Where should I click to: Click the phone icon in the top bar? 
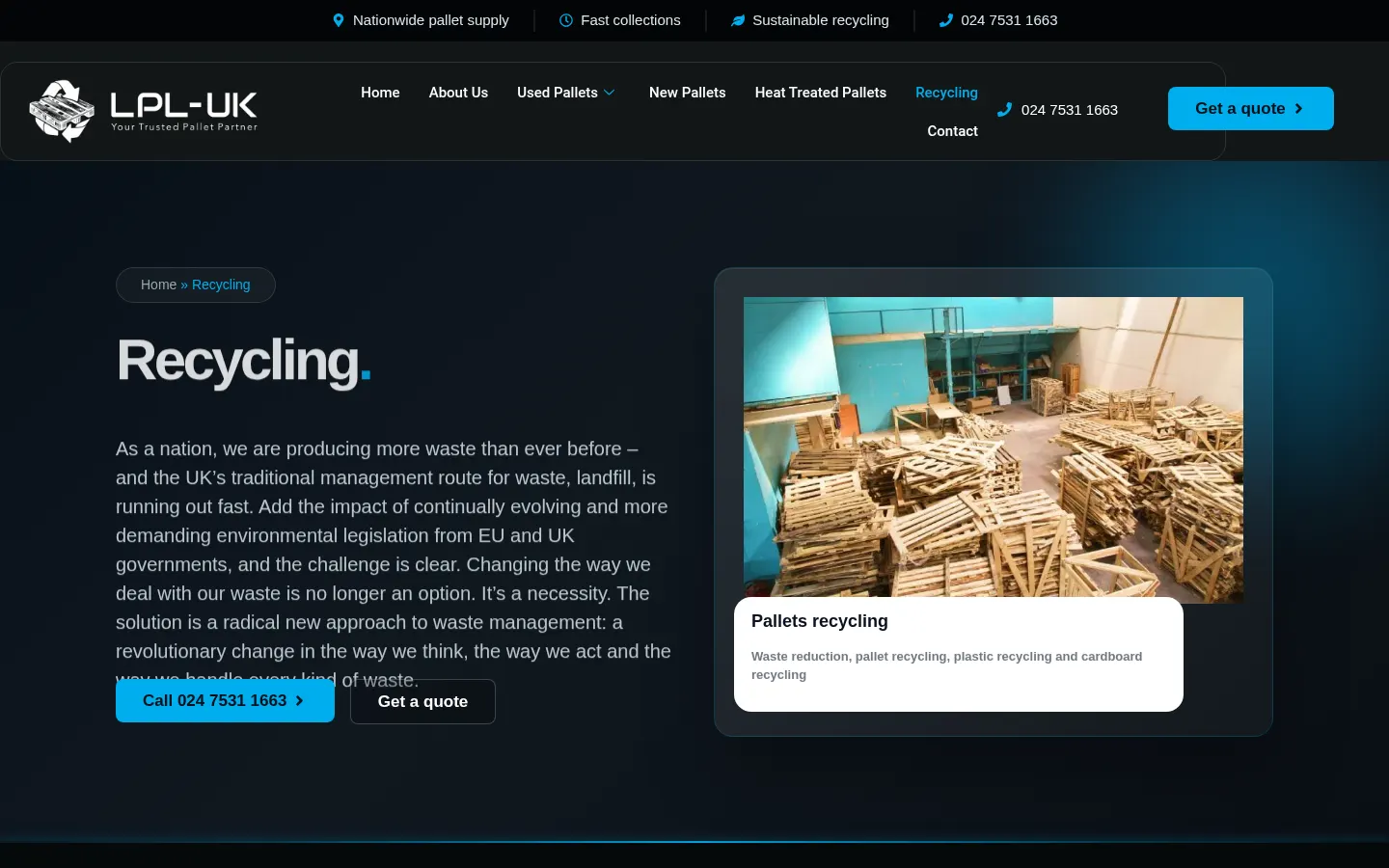(946, 20)
